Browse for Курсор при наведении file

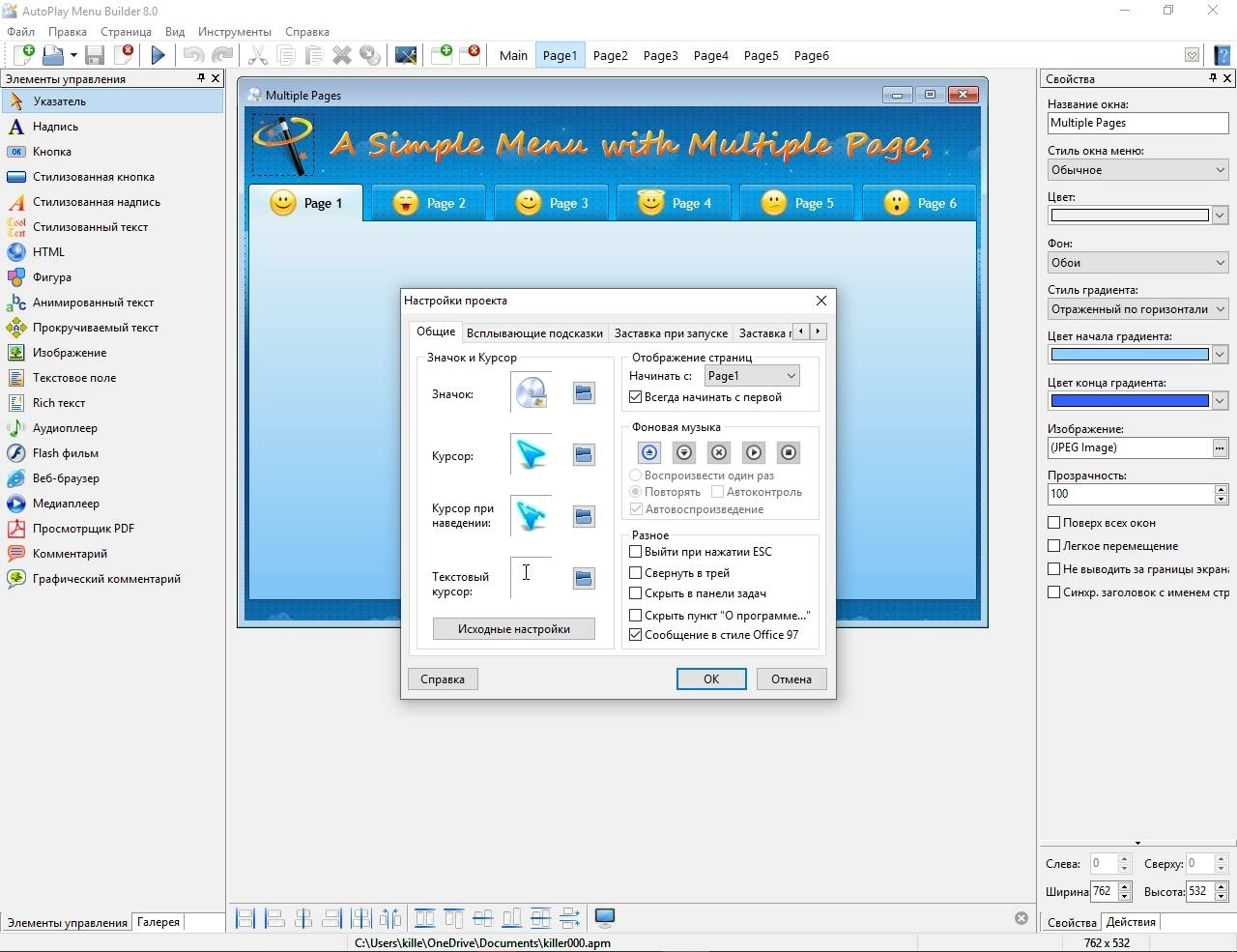point(584,516)
